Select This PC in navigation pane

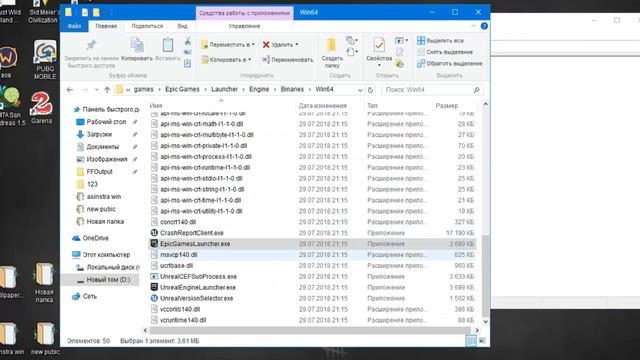click(x=106, y=254)
